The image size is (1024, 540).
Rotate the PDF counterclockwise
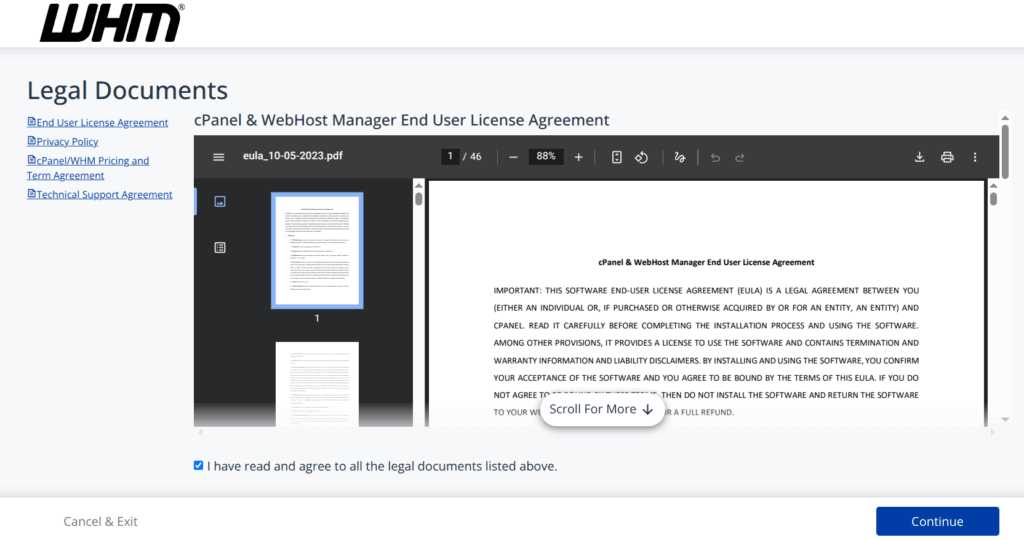coord(643,157)
